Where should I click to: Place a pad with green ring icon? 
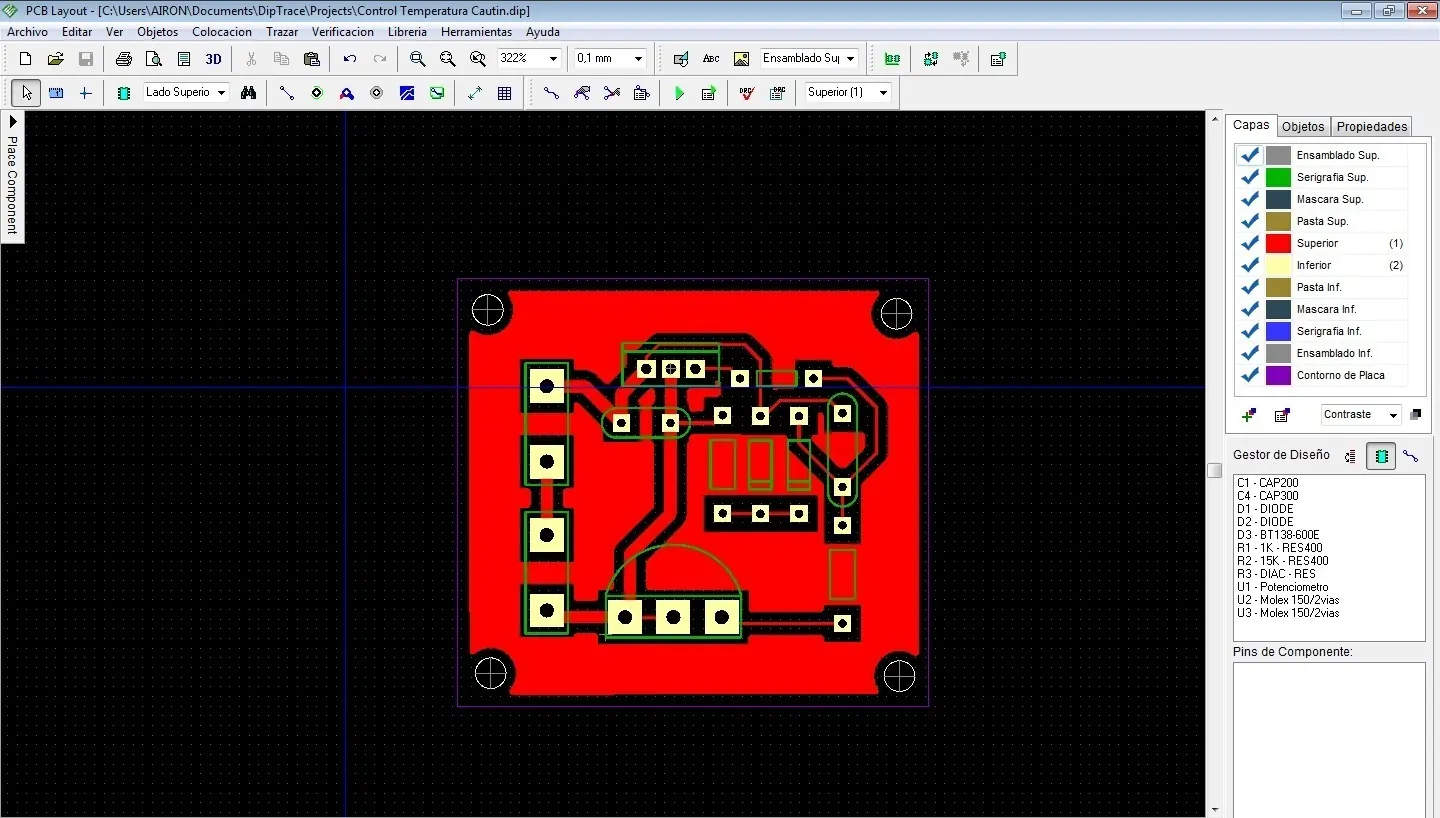[x=317, y=93]
